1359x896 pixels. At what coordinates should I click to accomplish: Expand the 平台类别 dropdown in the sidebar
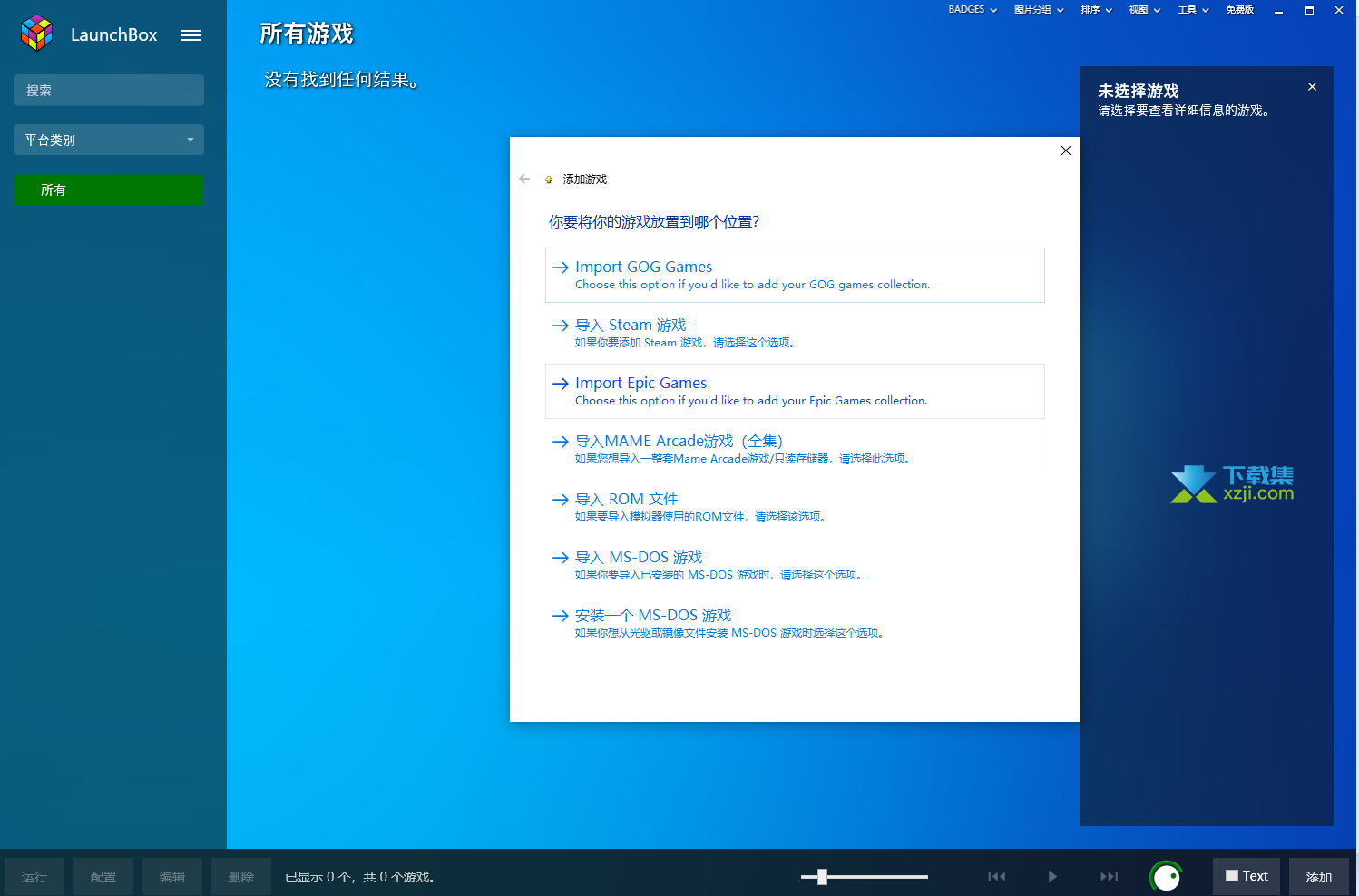click(x=109, y=140)
